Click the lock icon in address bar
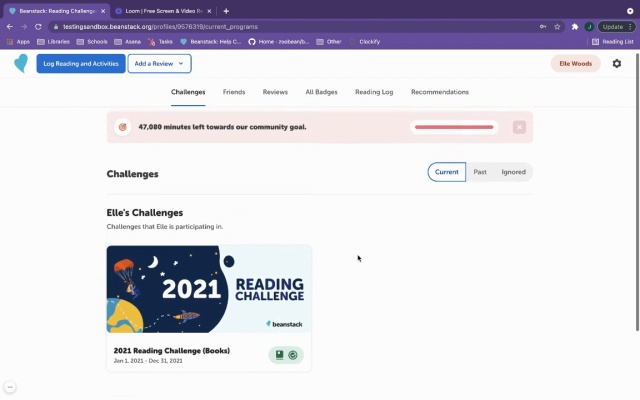Screen dimensions: 640x400 56,27
